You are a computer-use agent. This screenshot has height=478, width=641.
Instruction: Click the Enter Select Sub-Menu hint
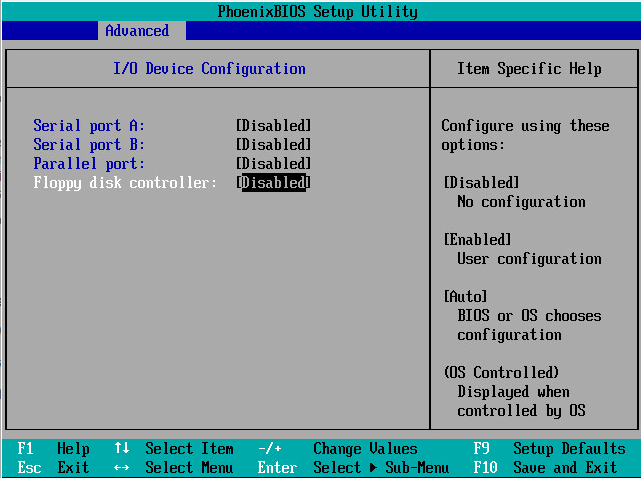[x=353, y=467]
